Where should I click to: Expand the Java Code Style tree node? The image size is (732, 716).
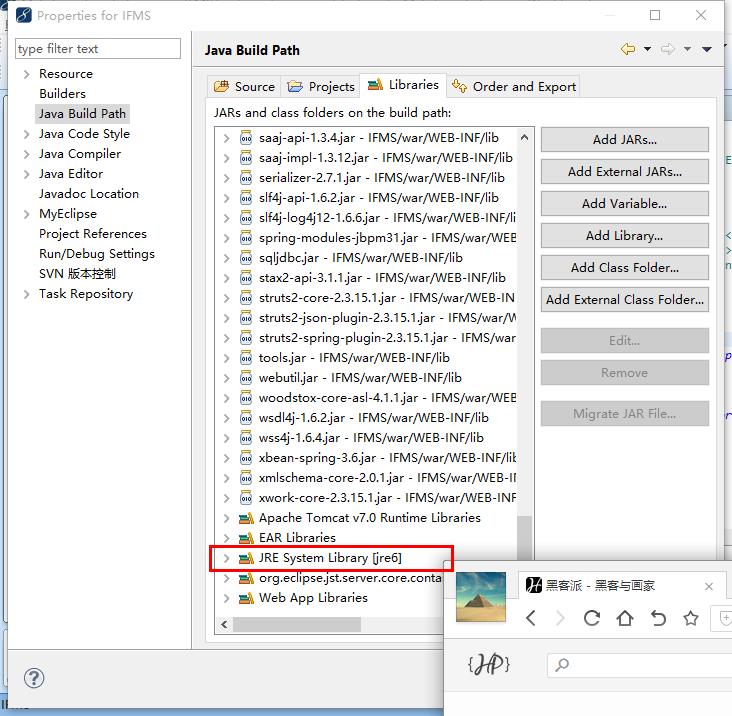coord(26,134)
